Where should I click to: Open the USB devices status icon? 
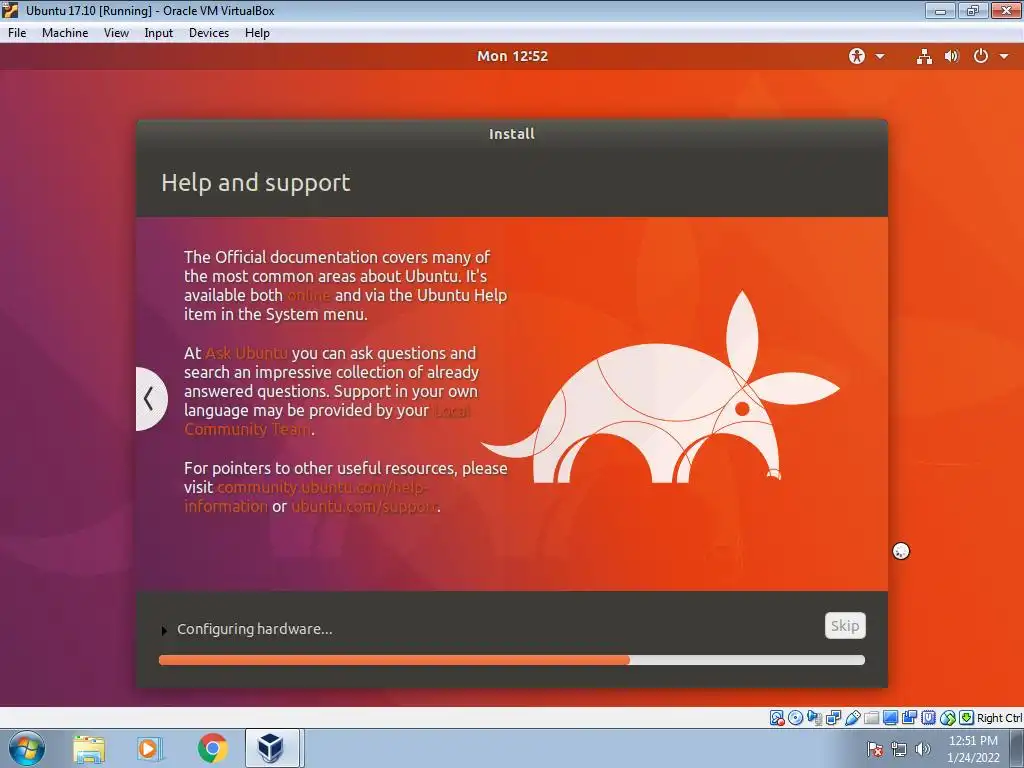click(x=852, y=718)
